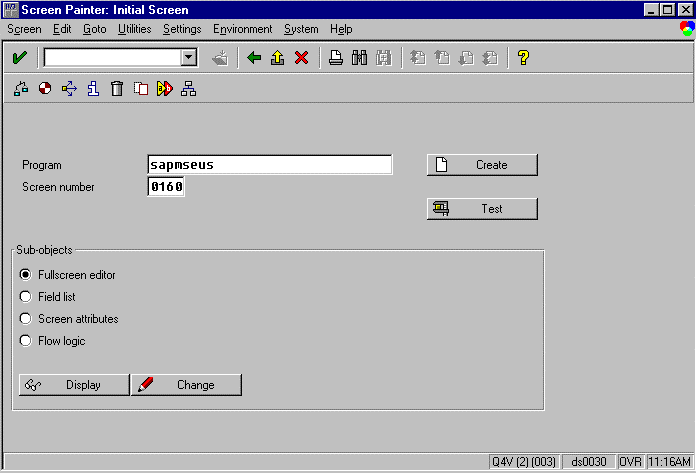Select the Field list radio option
Image resolution: width=696 pixels, height=473 pixels.
point(26,297)
